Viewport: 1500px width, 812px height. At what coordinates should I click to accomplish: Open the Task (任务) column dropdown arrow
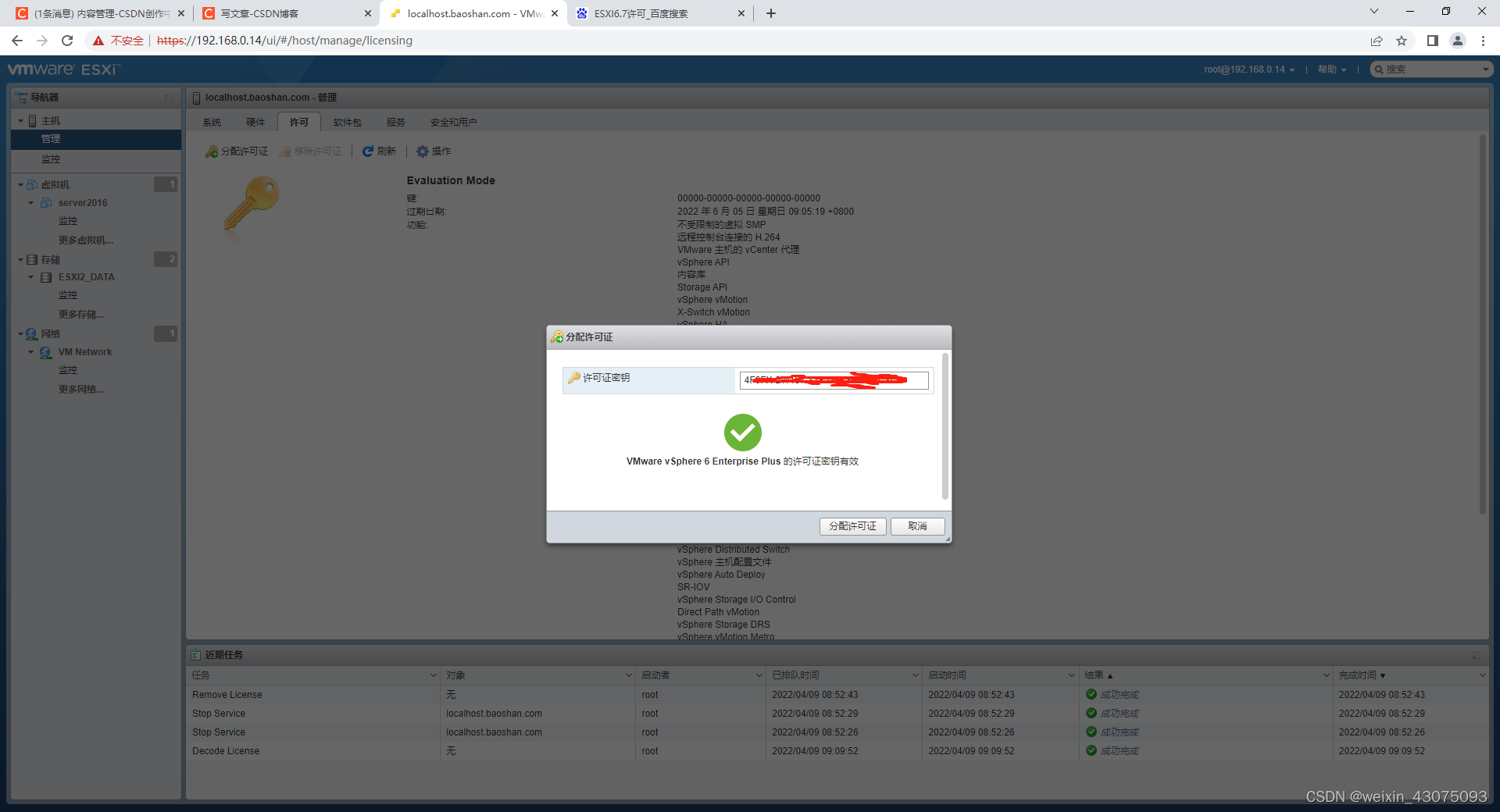pyautogui.click(x=433, y=675)
